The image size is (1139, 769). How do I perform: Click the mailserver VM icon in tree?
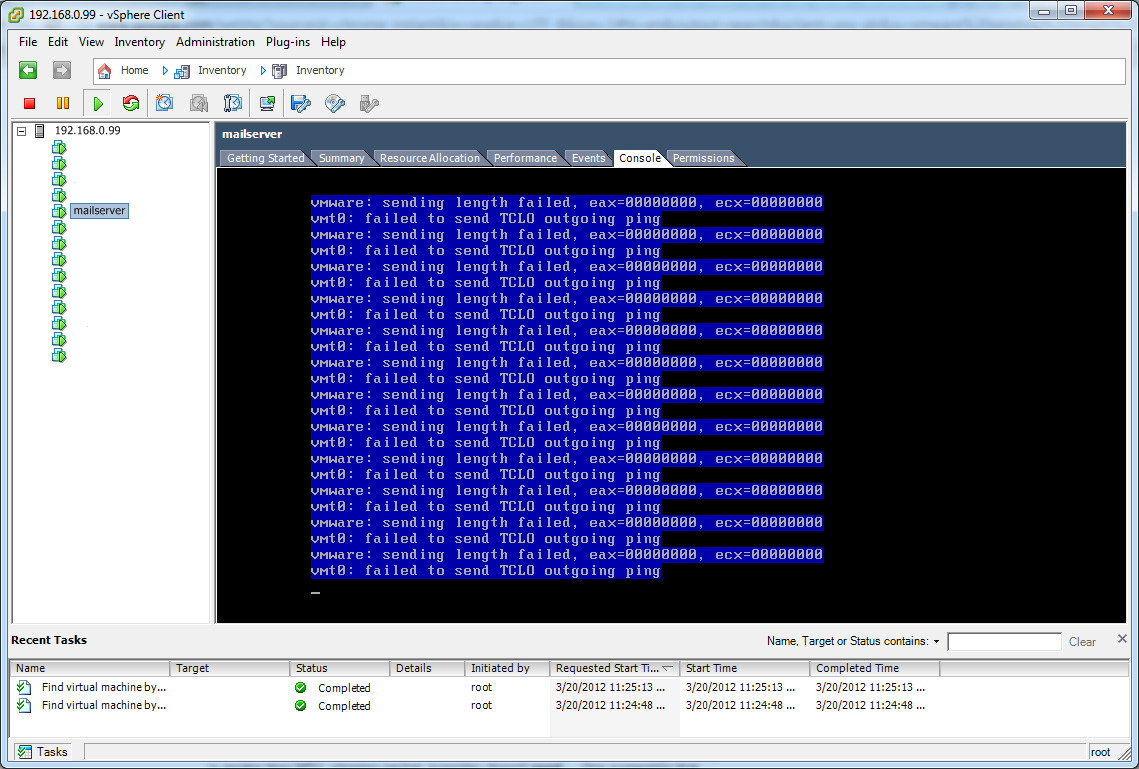[59, 211]
